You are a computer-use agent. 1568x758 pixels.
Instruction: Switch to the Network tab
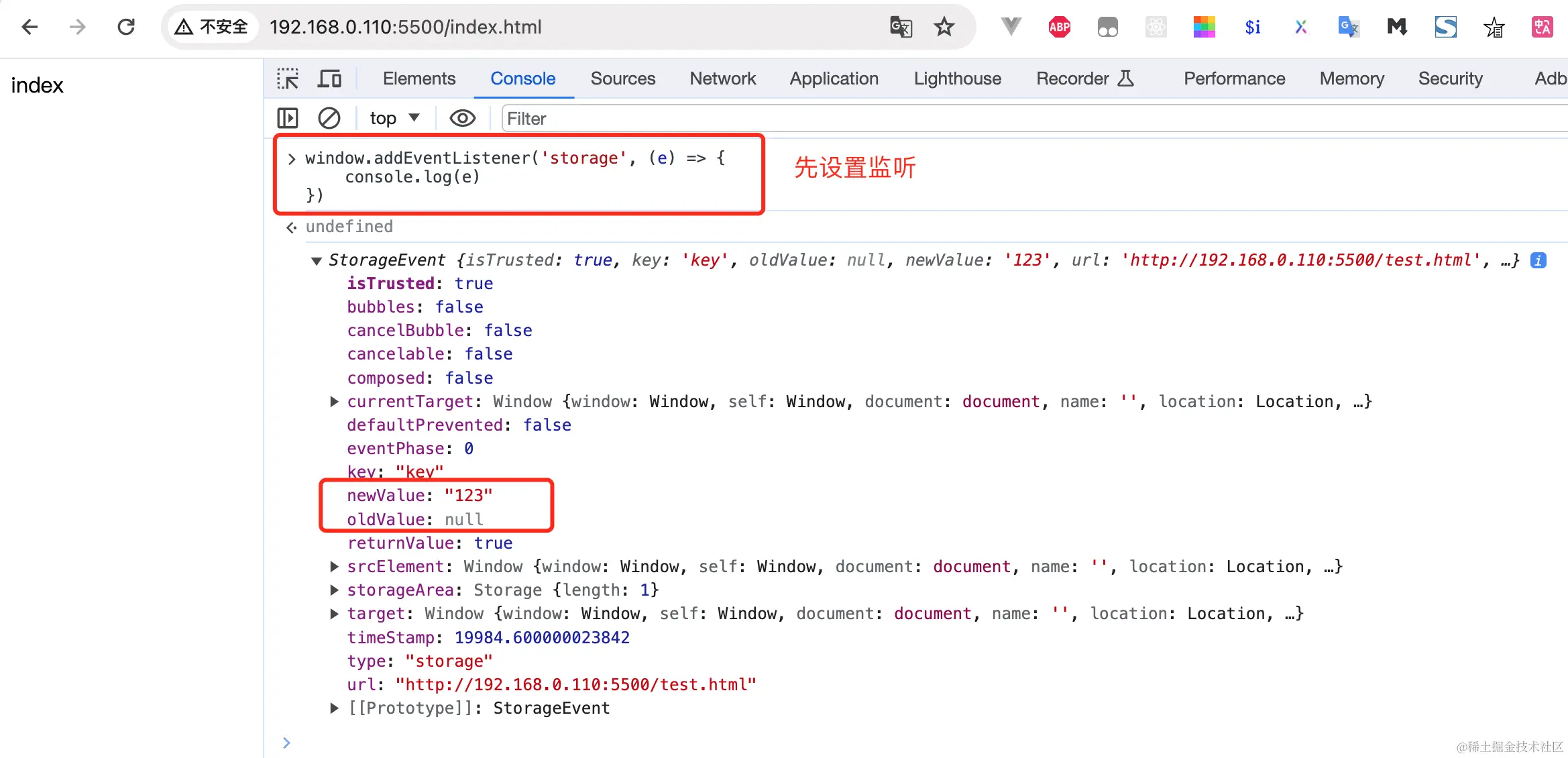click(722, 79)
